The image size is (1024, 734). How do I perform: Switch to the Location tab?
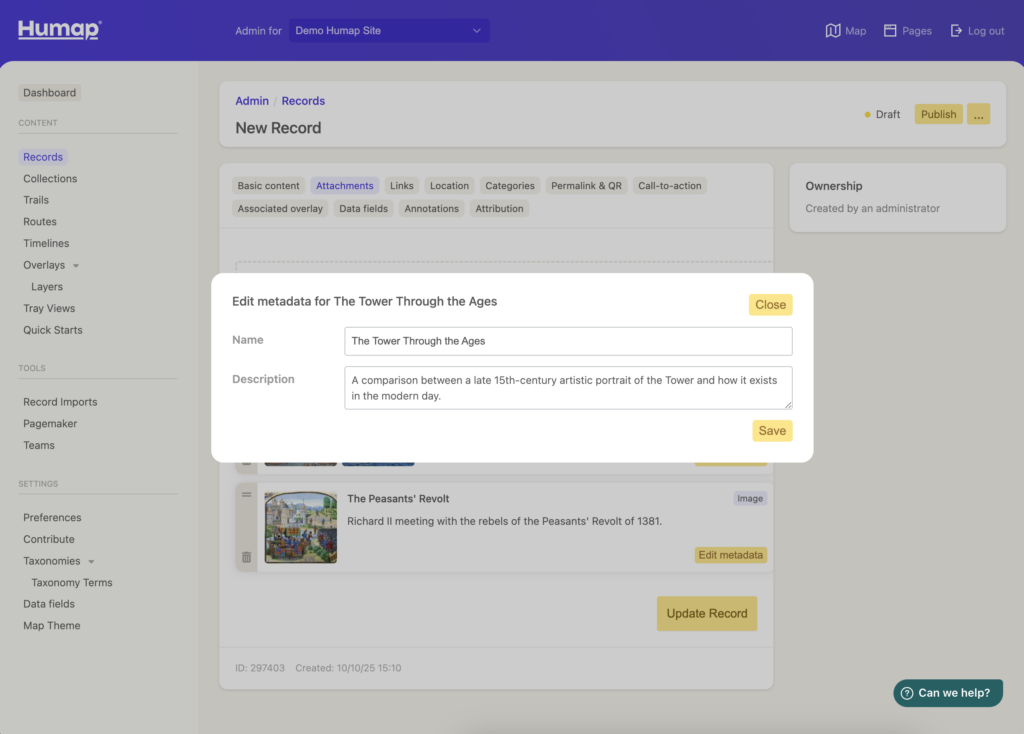[x=449, y=186]
